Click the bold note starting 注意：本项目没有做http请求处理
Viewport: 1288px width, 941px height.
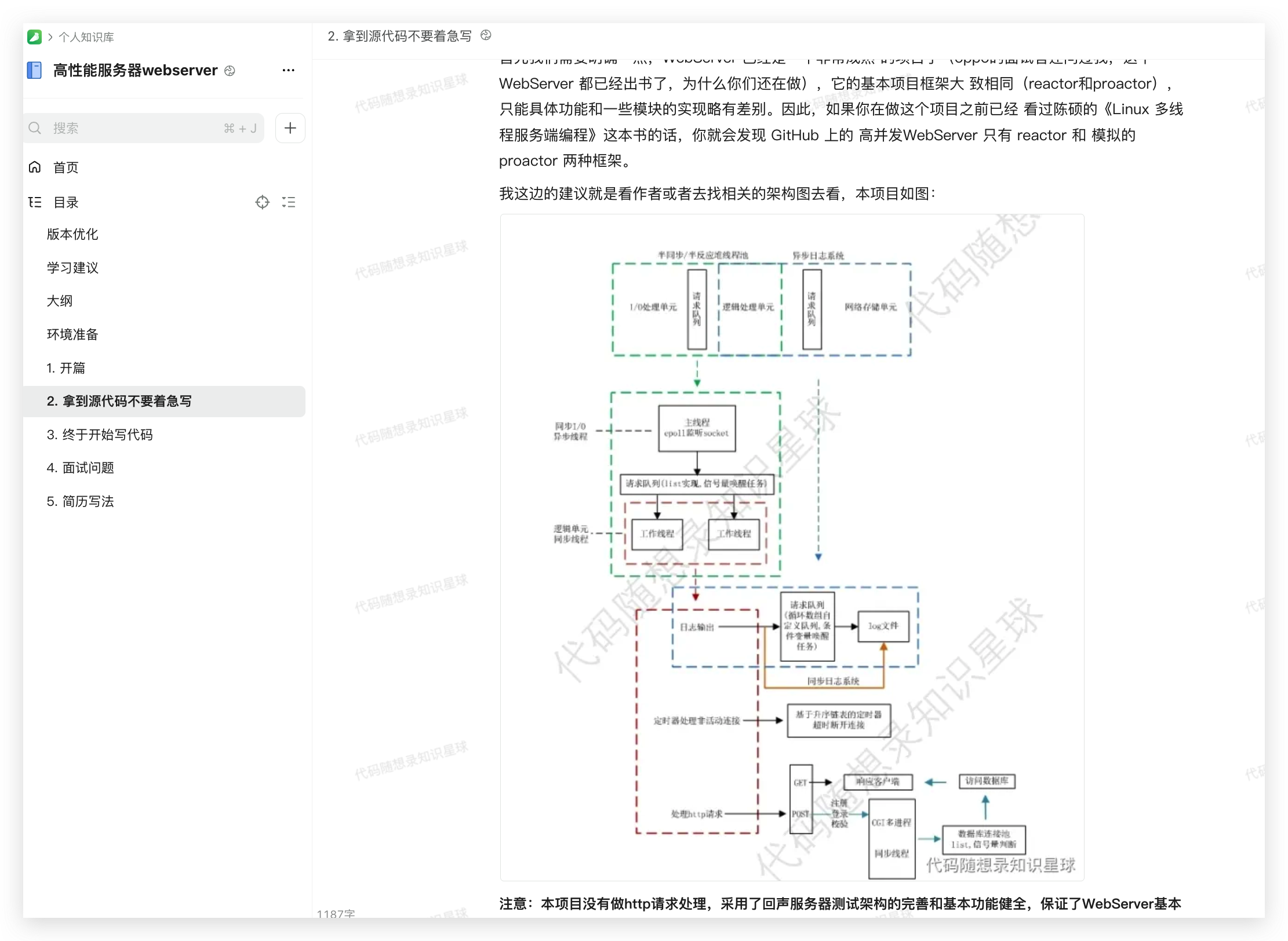(840, 903)
